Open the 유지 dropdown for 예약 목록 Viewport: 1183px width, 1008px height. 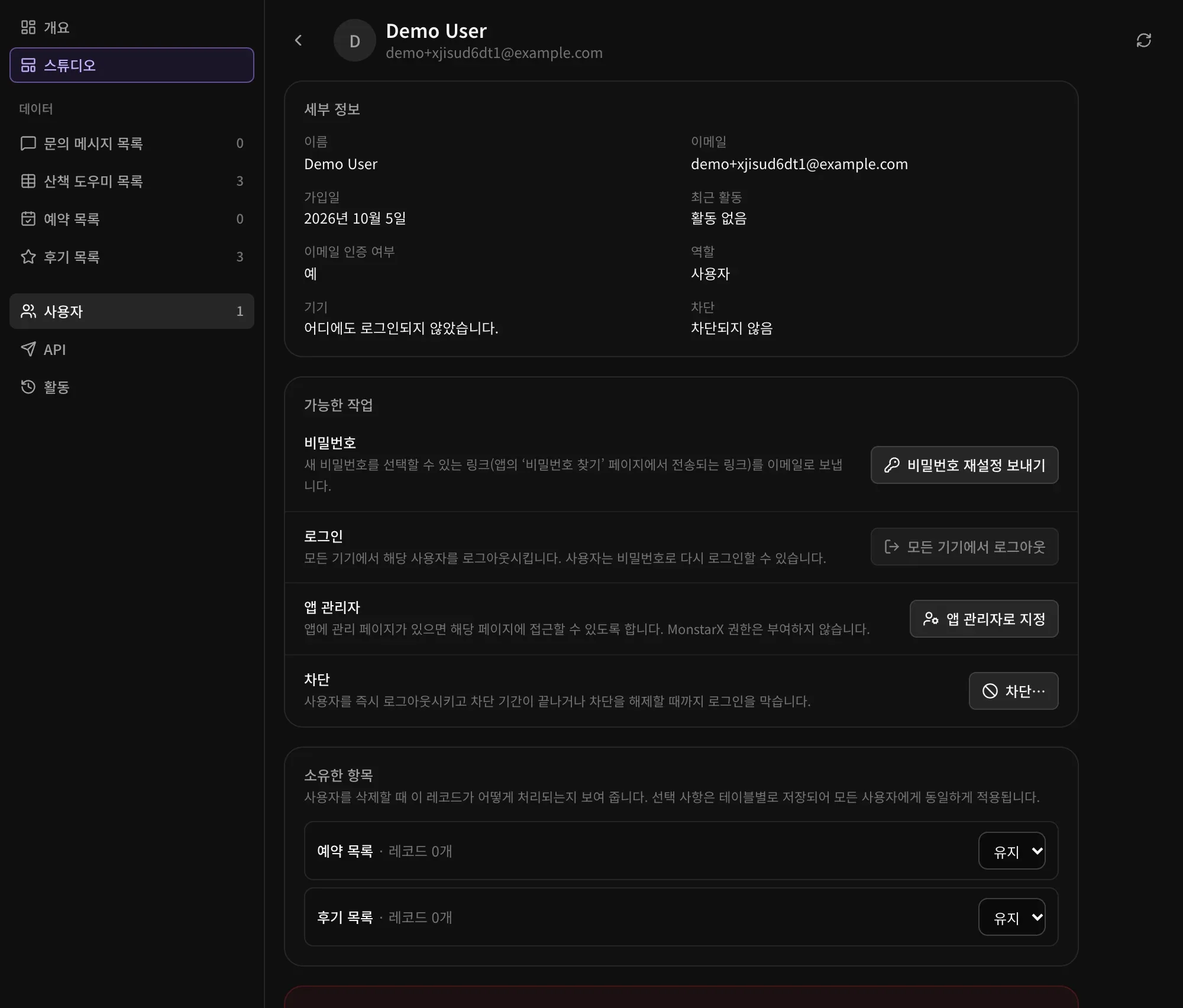(1011, 851)
